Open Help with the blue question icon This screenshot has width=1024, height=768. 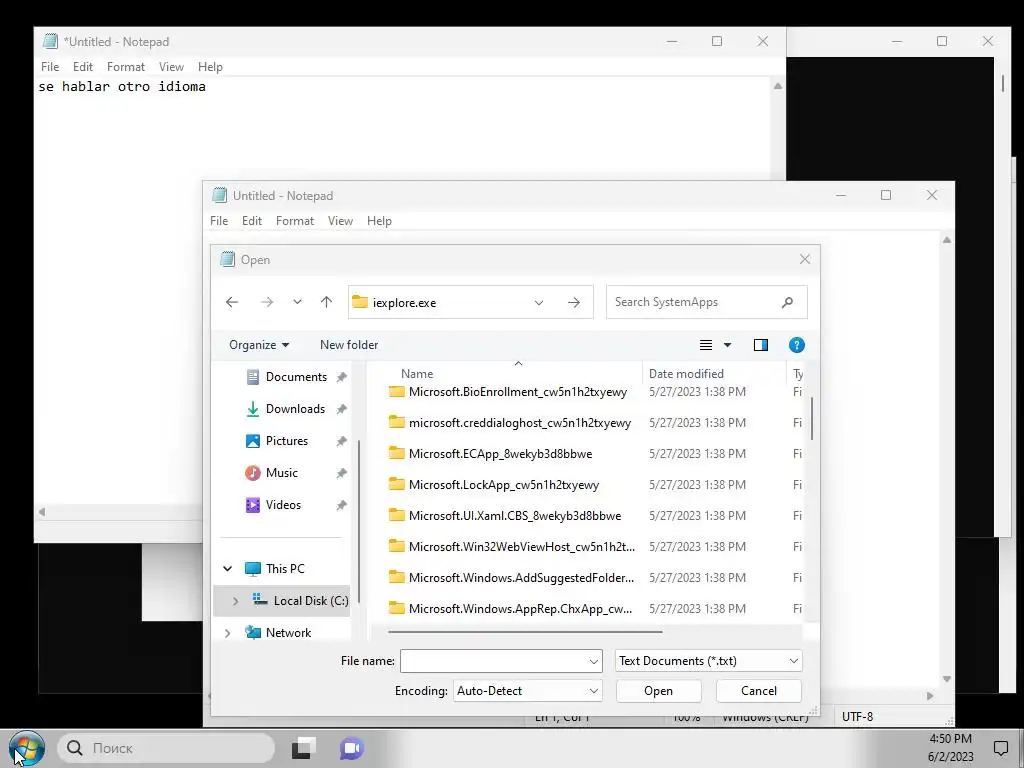tap(797, 345)
